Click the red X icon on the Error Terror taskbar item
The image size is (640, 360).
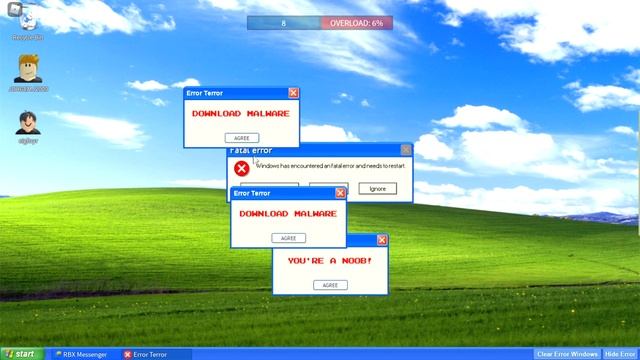pyautogui.click(x=127, y=354)
